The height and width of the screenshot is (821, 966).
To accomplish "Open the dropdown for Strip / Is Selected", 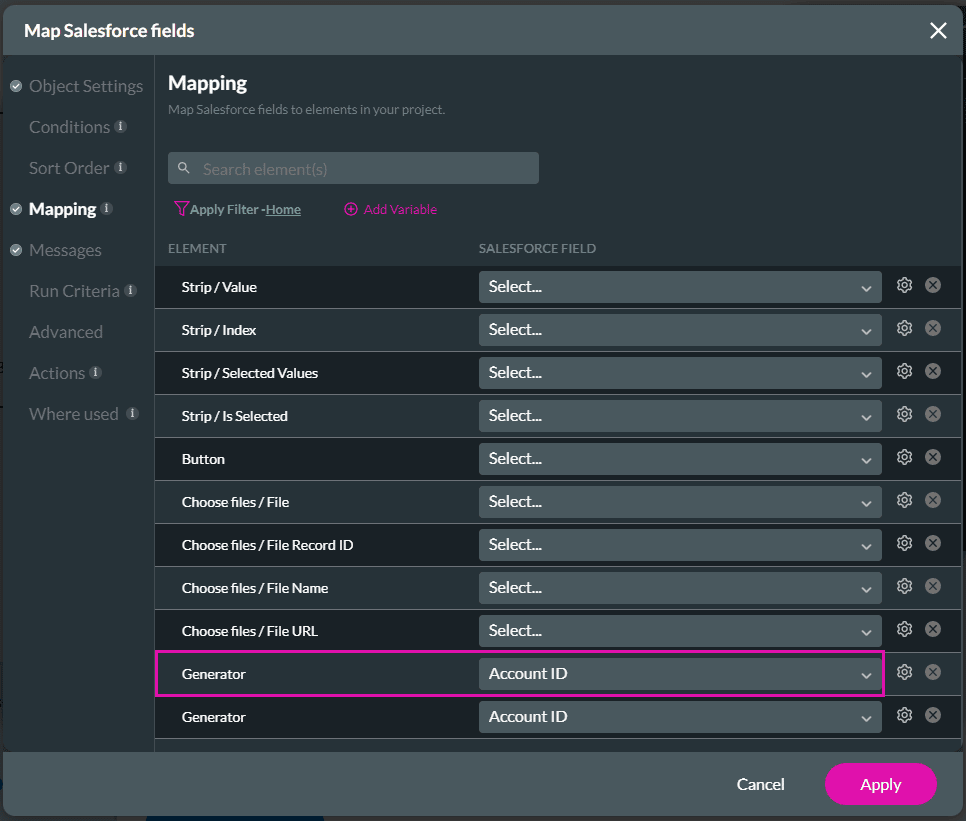I will click(x=679, y=416).
